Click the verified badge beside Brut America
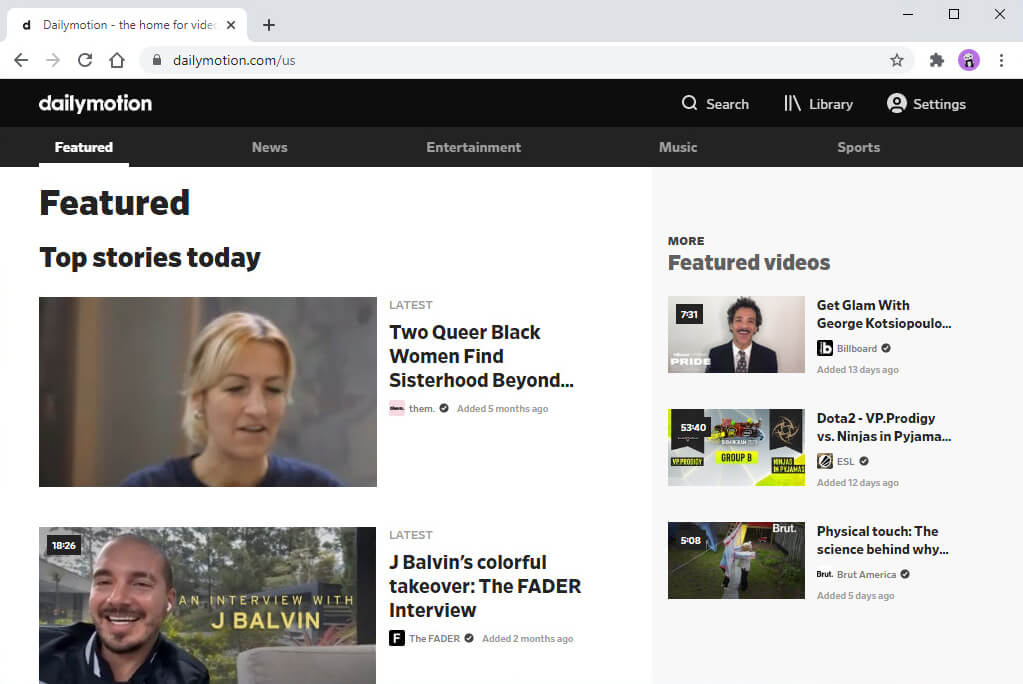The width and height of the screenshot is (1023, 684). coord(905,574)
